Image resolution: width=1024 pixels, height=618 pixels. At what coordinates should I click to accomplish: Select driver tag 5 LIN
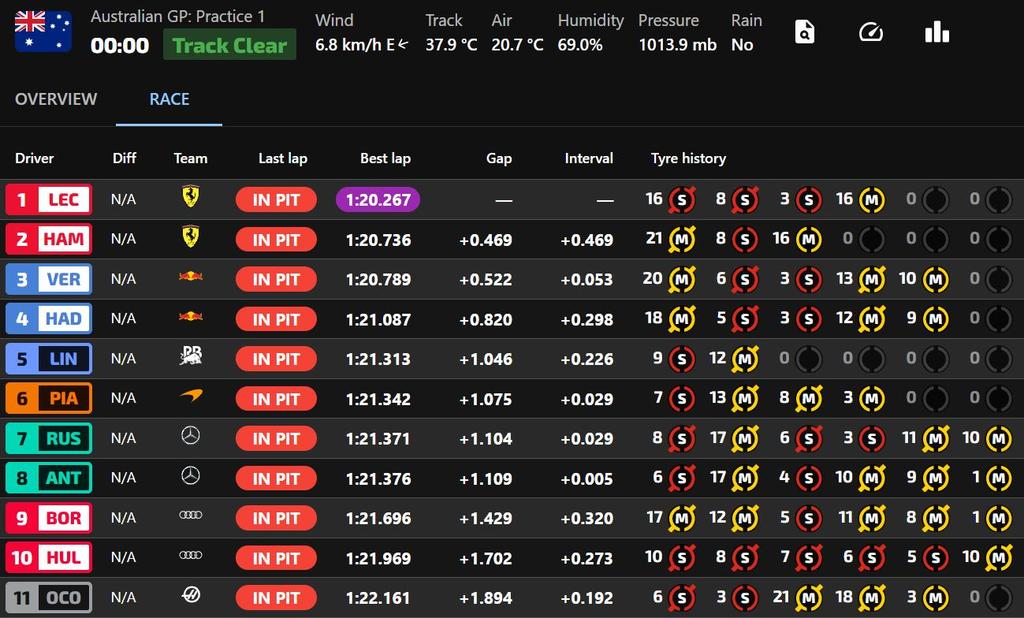(49, 359)
